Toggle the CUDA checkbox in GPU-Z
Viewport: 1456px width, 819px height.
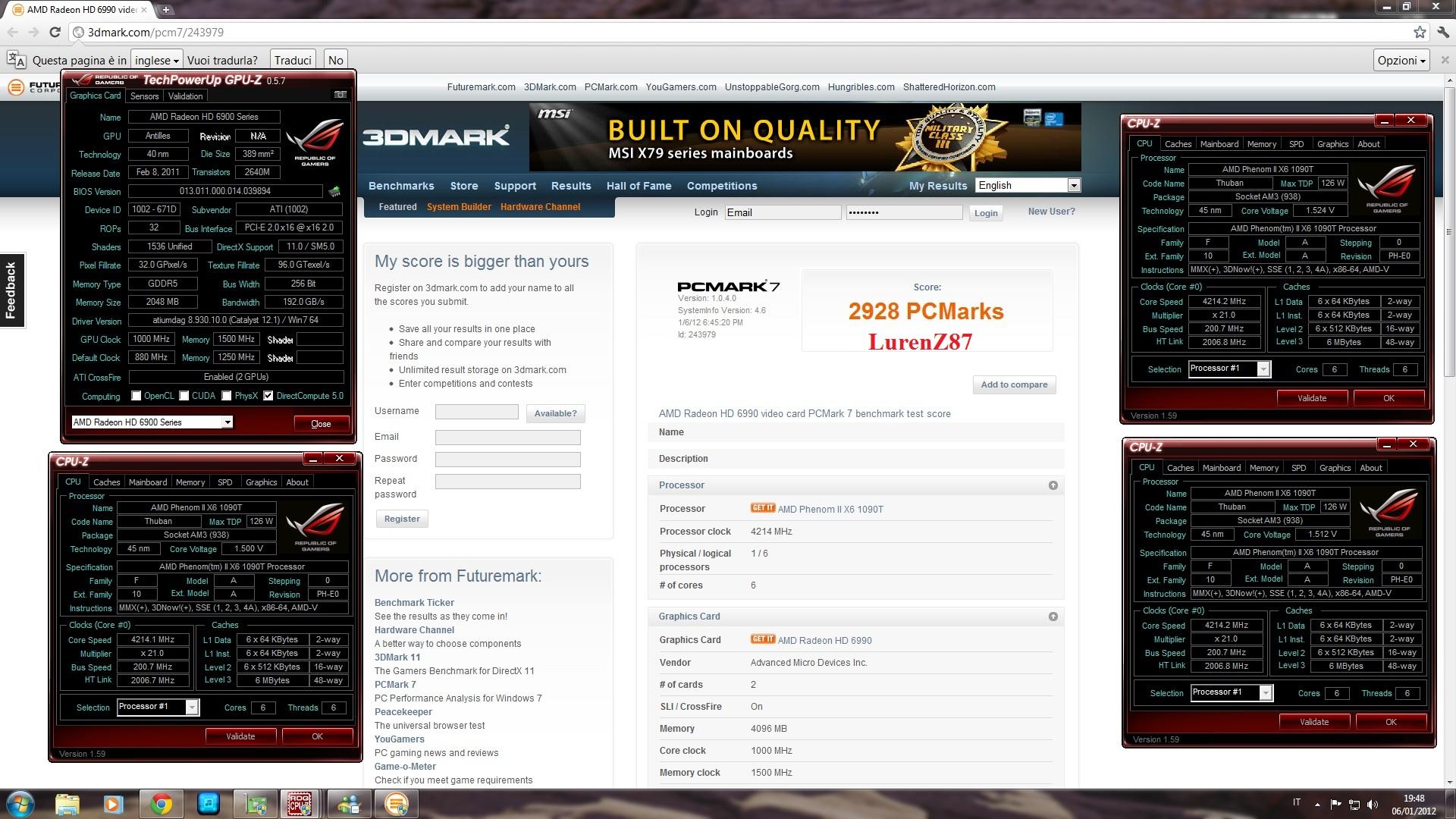coord(184,395)
